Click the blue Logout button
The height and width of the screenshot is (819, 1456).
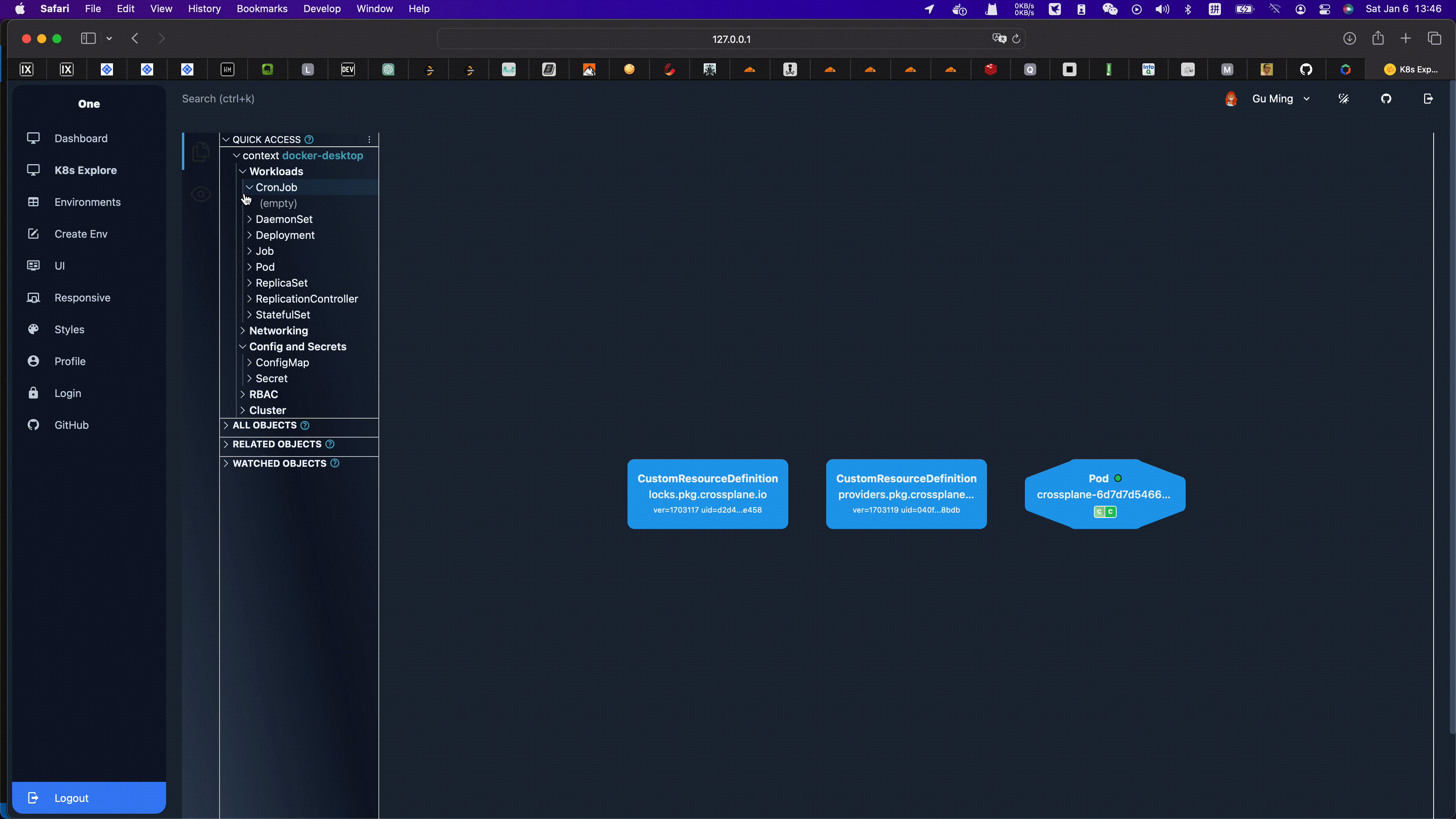click(89, 797)
